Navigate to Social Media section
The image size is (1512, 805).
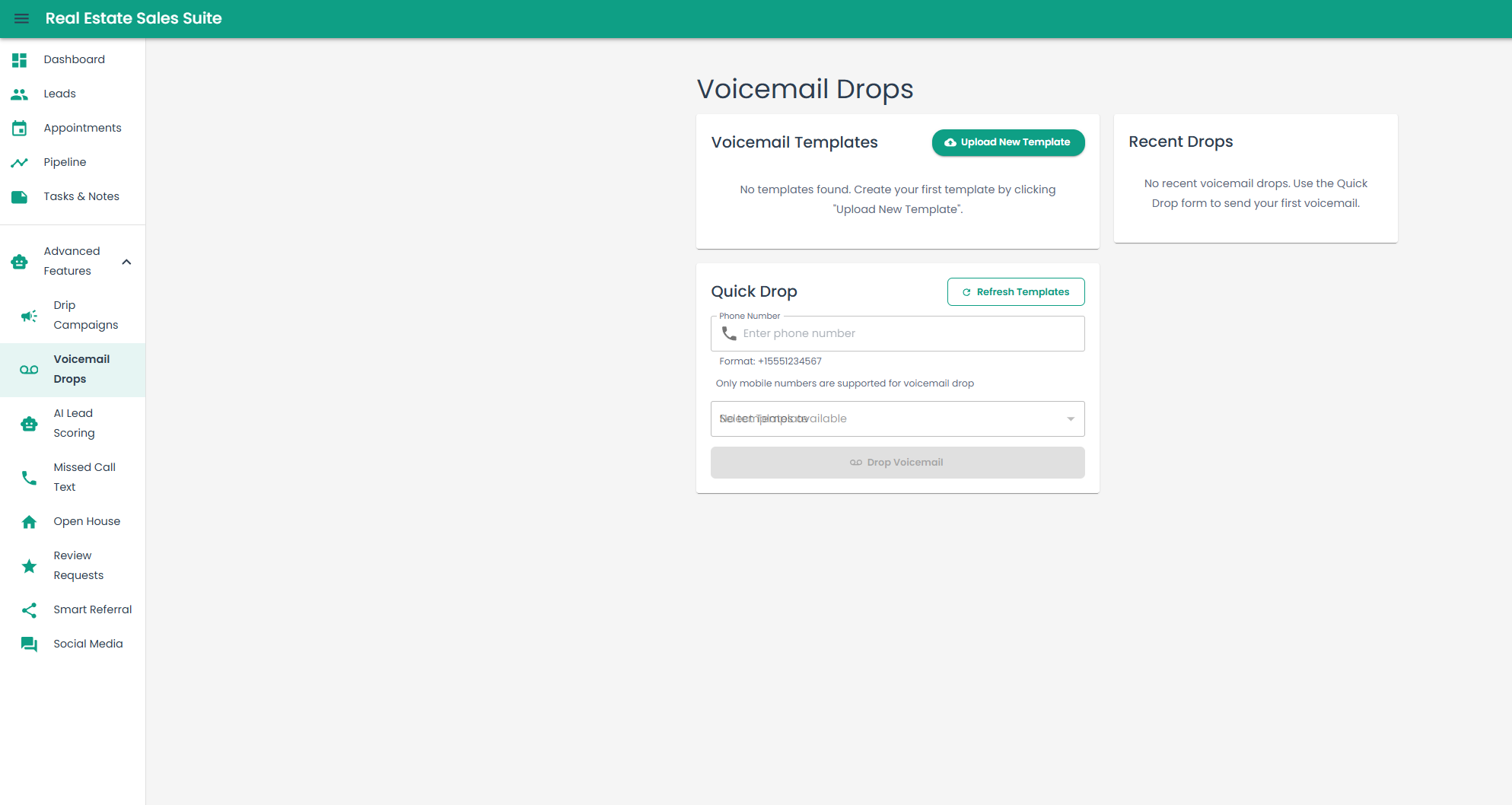(x=88, y=644)
